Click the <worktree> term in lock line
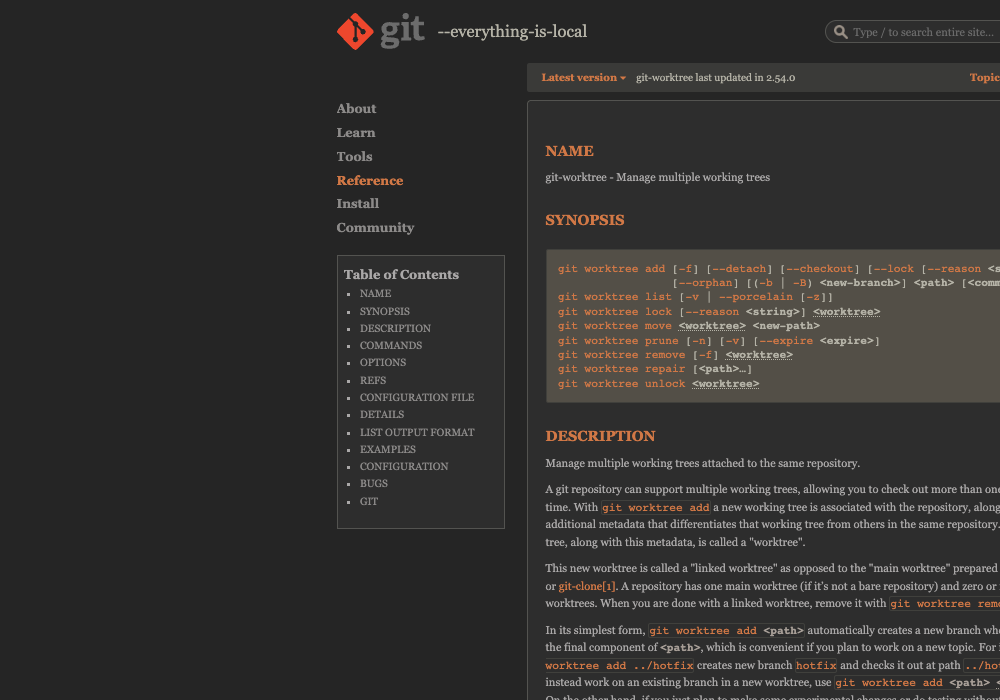Screen dimensions: 1000x700 846,312
